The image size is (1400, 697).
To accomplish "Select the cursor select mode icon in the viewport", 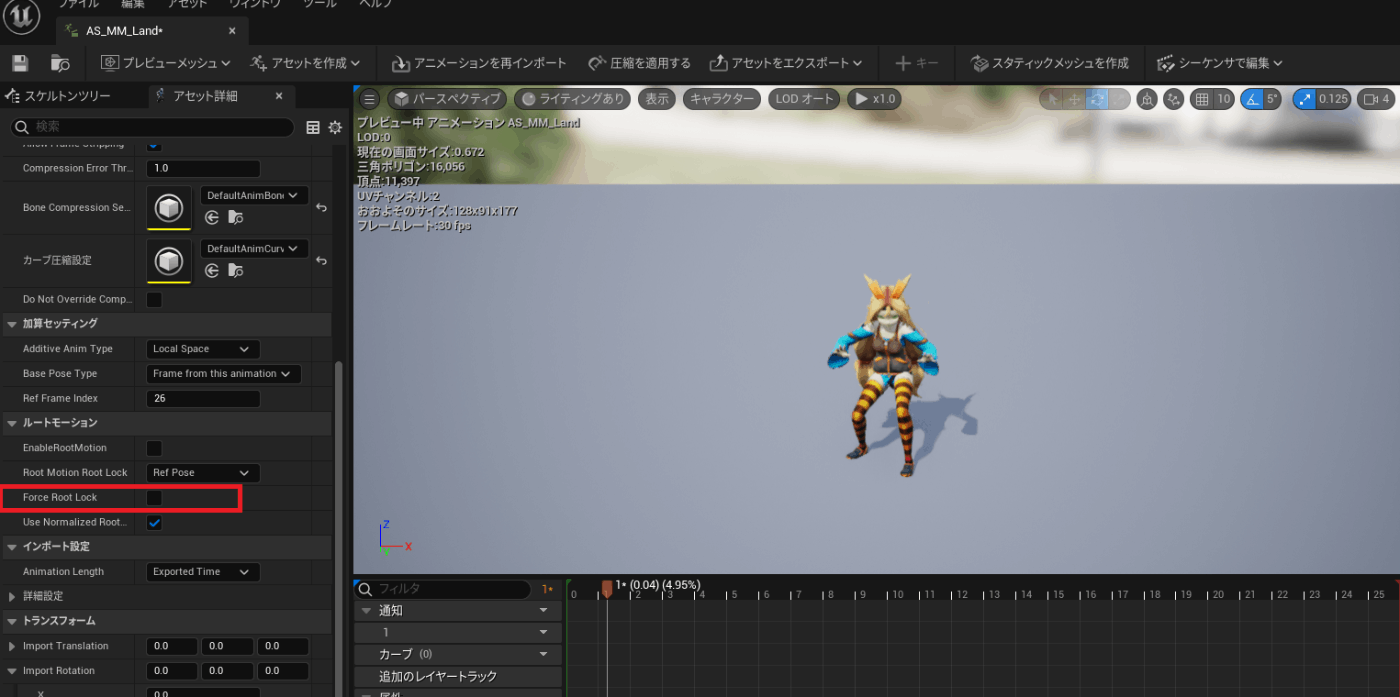I will coord(1051,99).
